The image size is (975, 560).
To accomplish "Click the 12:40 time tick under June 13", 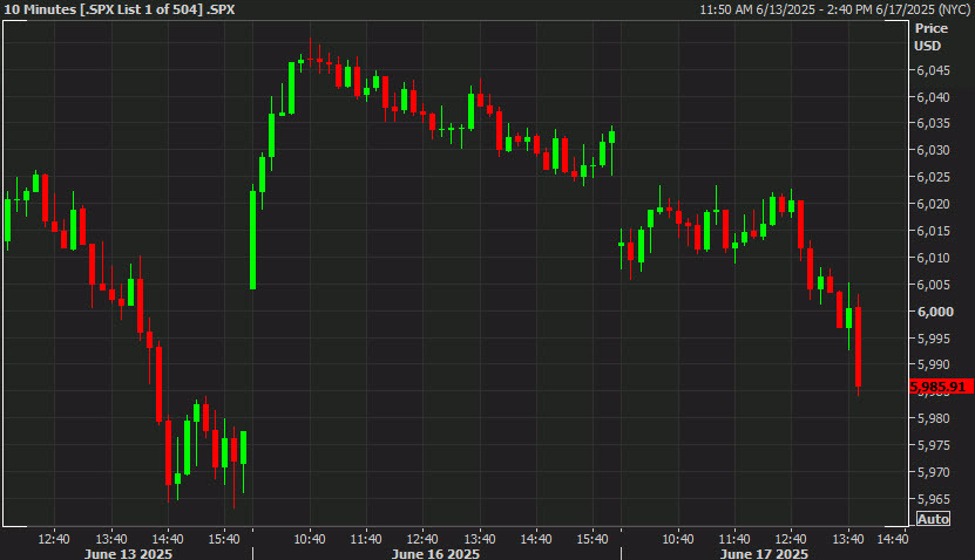I will click(x=54, y=539).
